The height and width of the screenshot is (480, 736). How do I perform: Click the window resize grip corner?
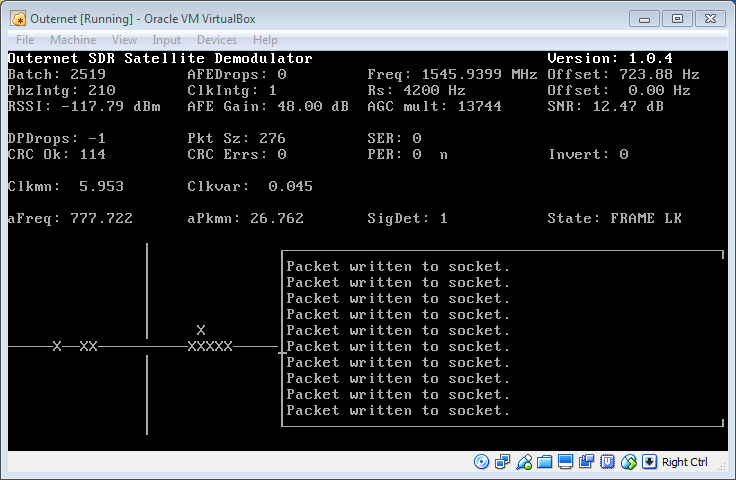(x=723, y=466)
